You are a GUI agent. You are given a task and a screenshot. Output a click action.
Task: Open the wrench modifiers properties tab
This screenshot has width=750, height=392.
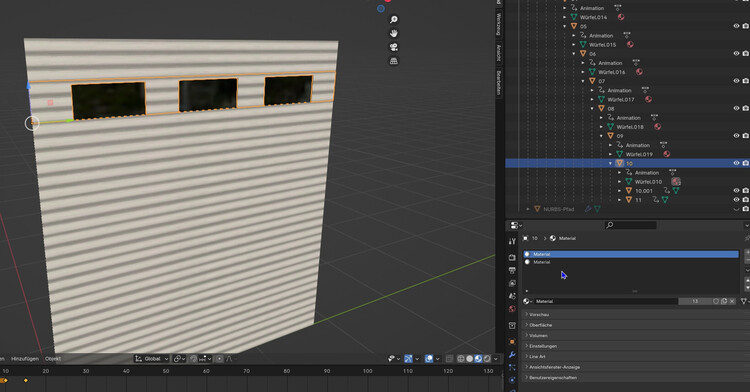[x=512, y=355]
